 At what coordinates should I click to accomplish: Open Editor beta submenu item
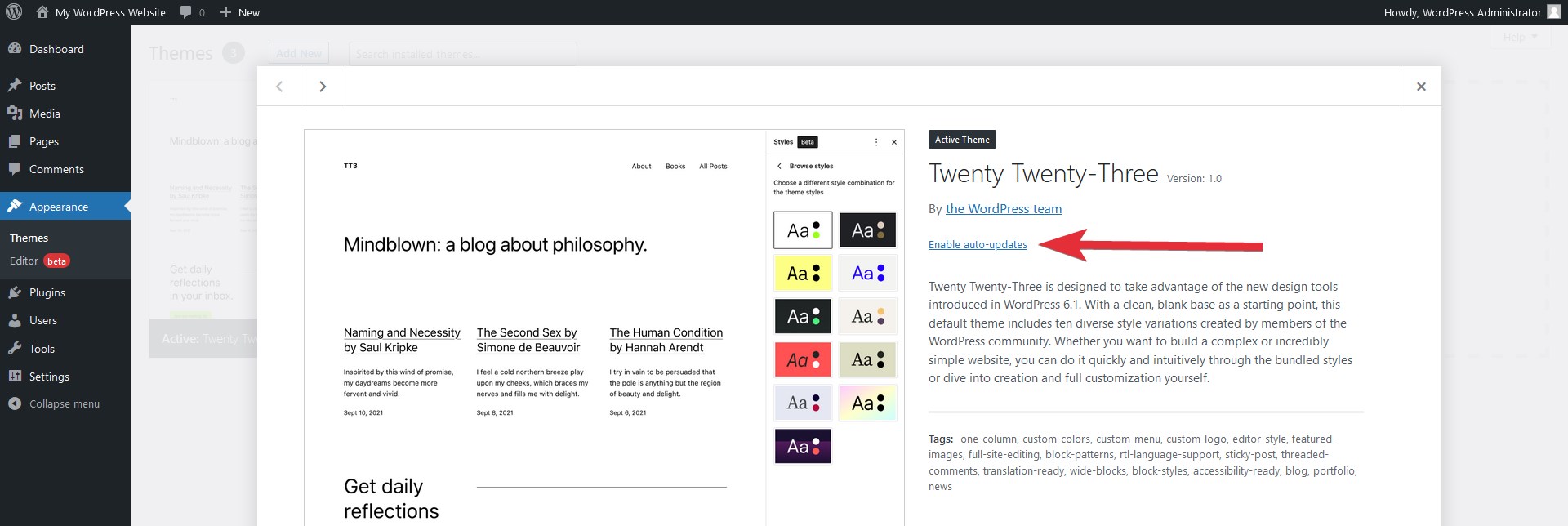click(x=39, y=261)
